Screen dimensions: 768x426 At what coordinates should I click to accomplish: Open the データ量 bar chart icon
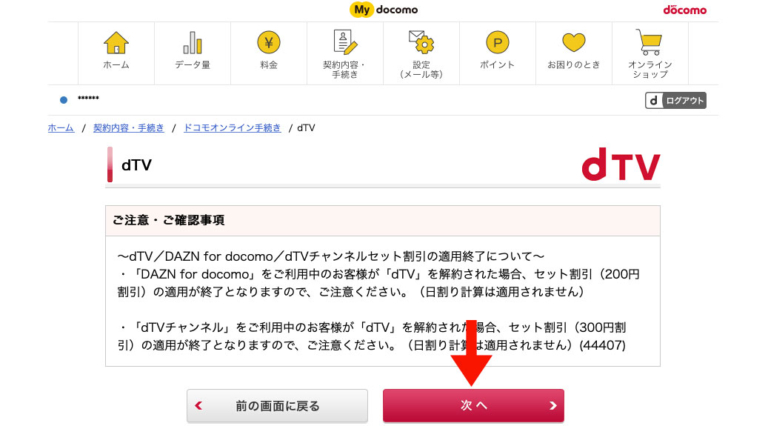point(192,43)
